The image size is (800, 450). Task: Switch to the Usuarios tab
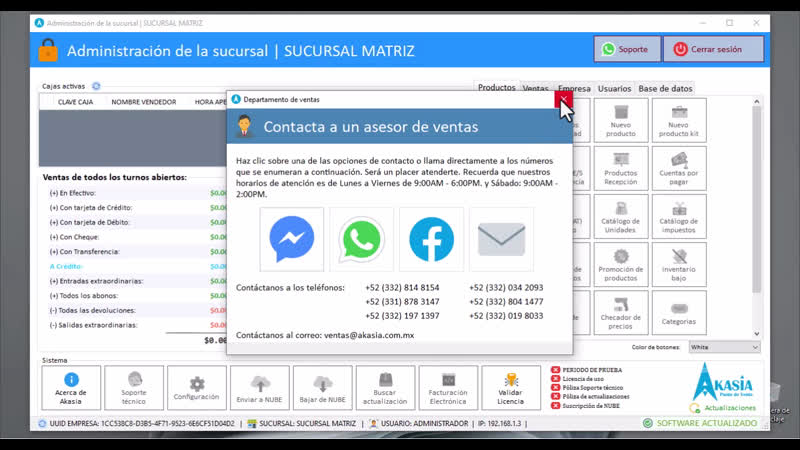[614, 88]
